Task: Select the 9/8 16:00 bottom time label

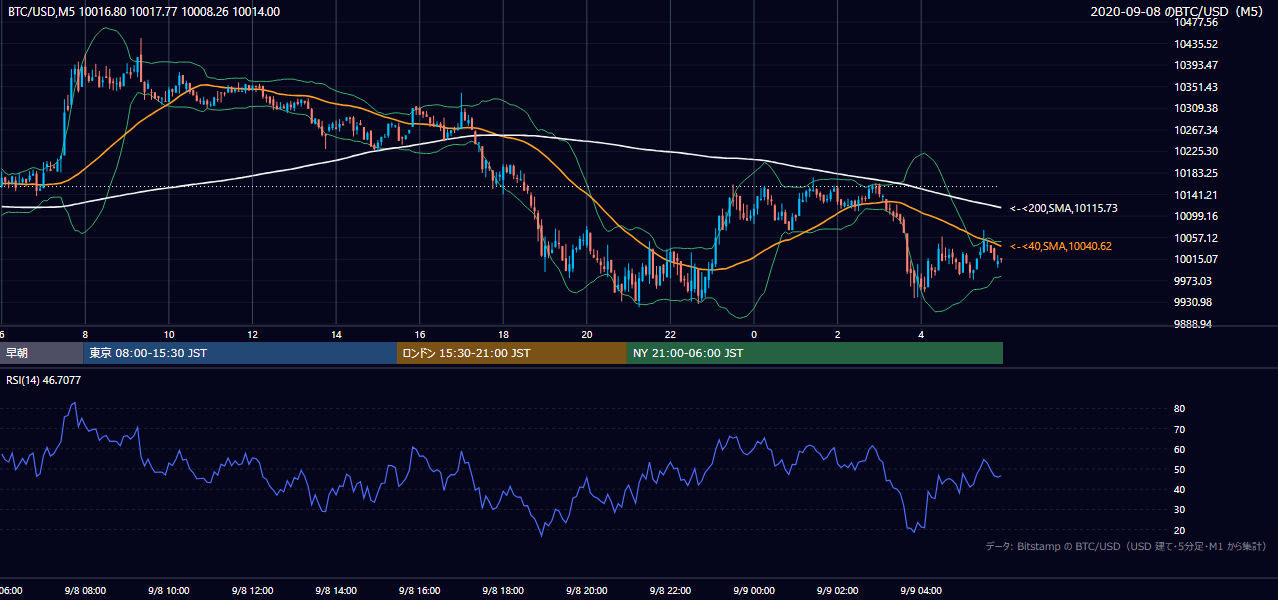Action: pyautogui.click(x=420, y=590)
